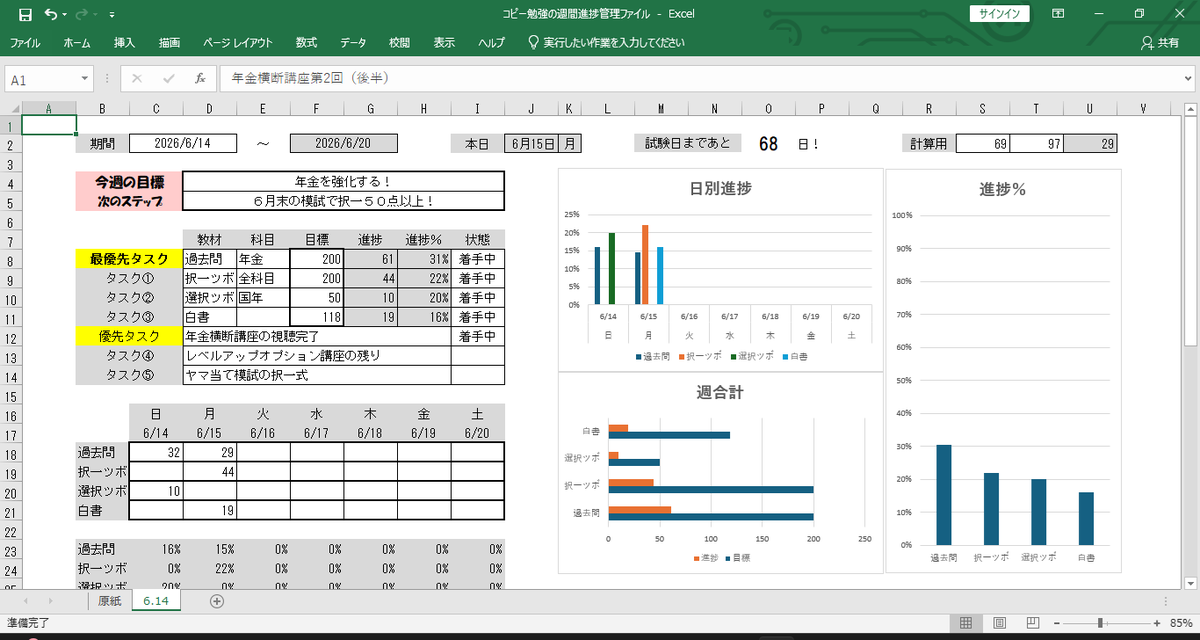Select the 計算用 value 97 cell
The image size is (1200, 640).
pos(1036,143)
